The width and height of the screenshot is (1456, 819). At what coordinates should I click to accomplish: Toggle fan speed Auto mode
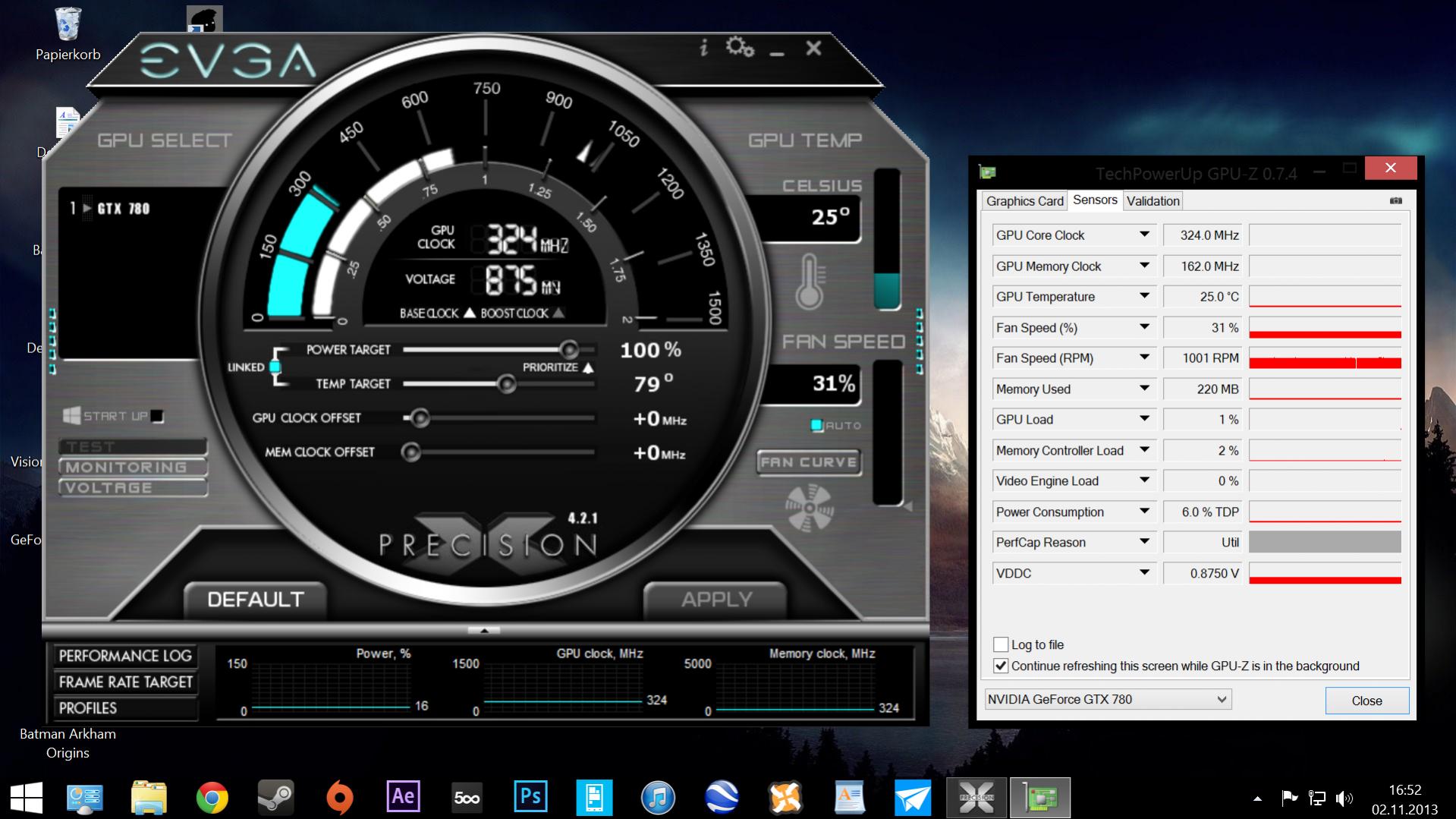pos(817,425)
